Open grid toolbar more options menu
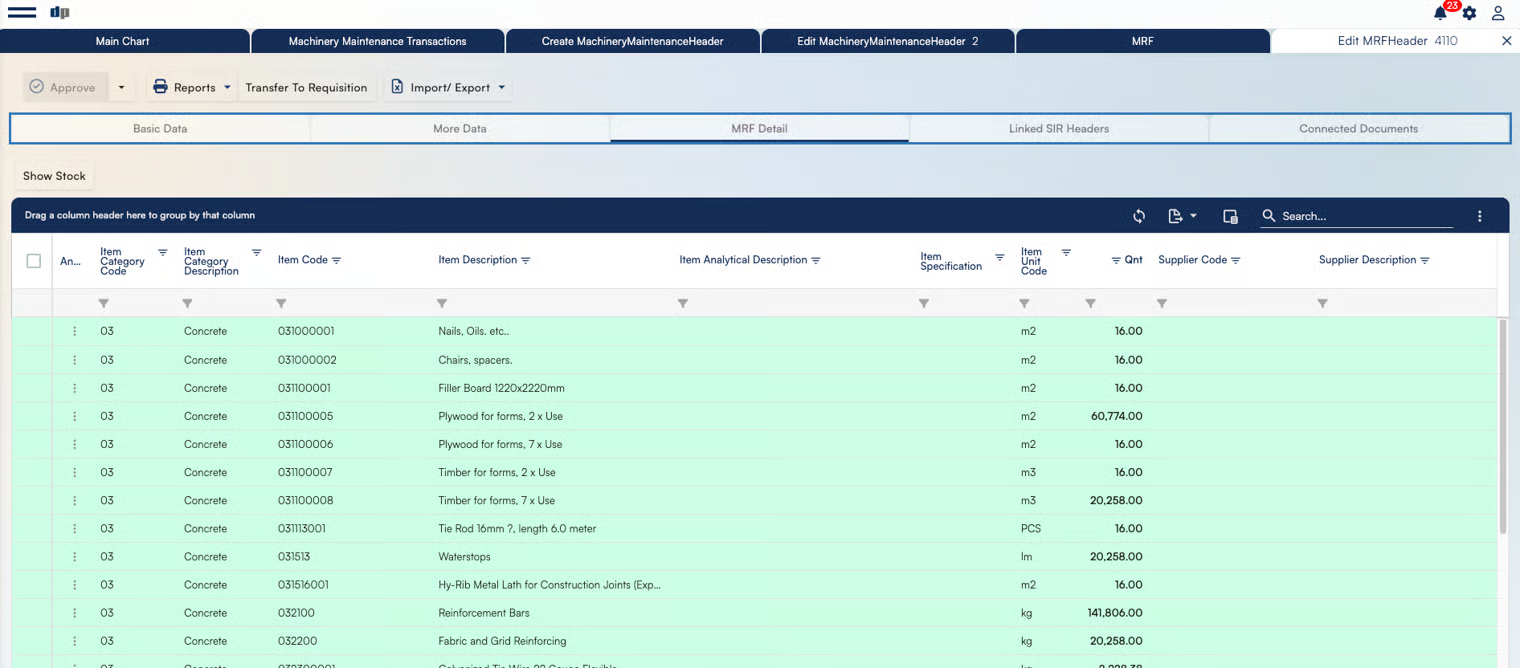This screenshot has width=1520, height=668. [x=1480, y=216]
